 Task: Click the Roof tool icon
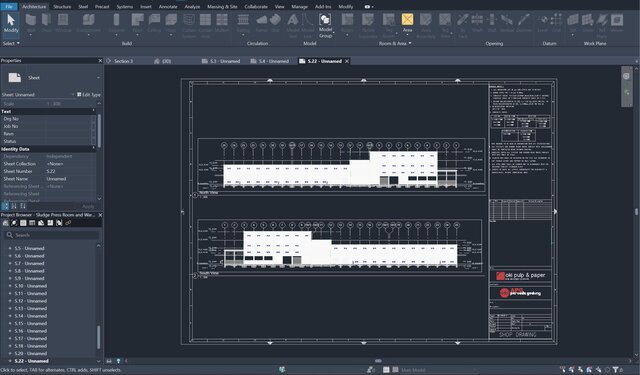(138, 20)
